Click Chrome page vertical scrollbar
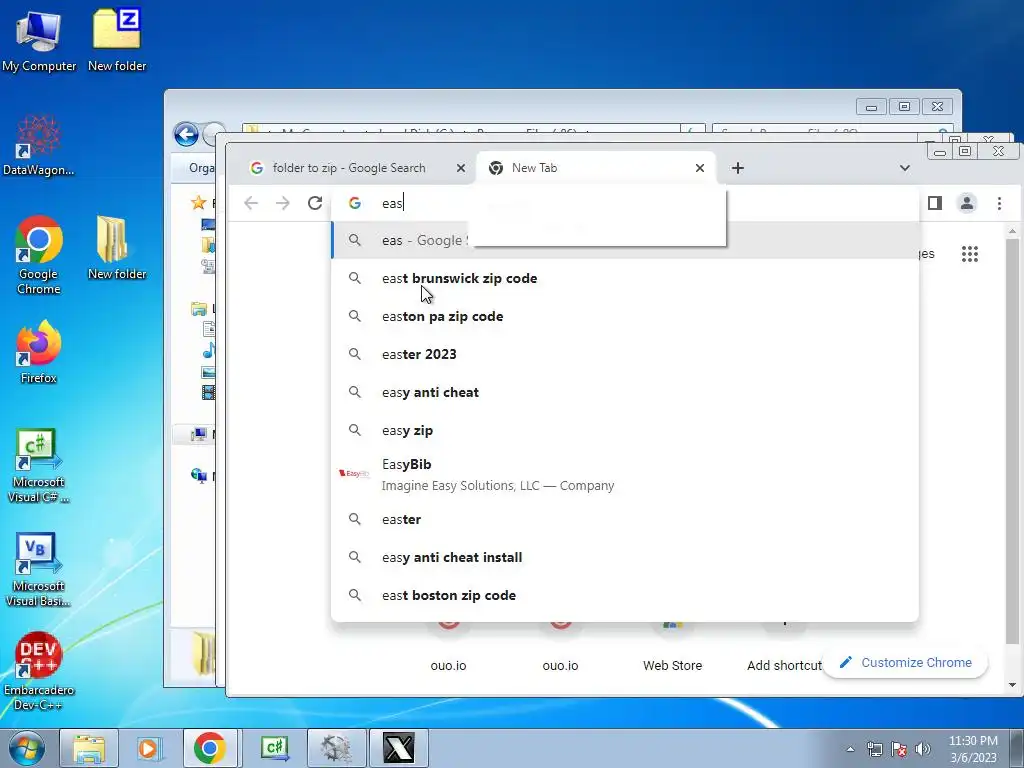 1012,441
